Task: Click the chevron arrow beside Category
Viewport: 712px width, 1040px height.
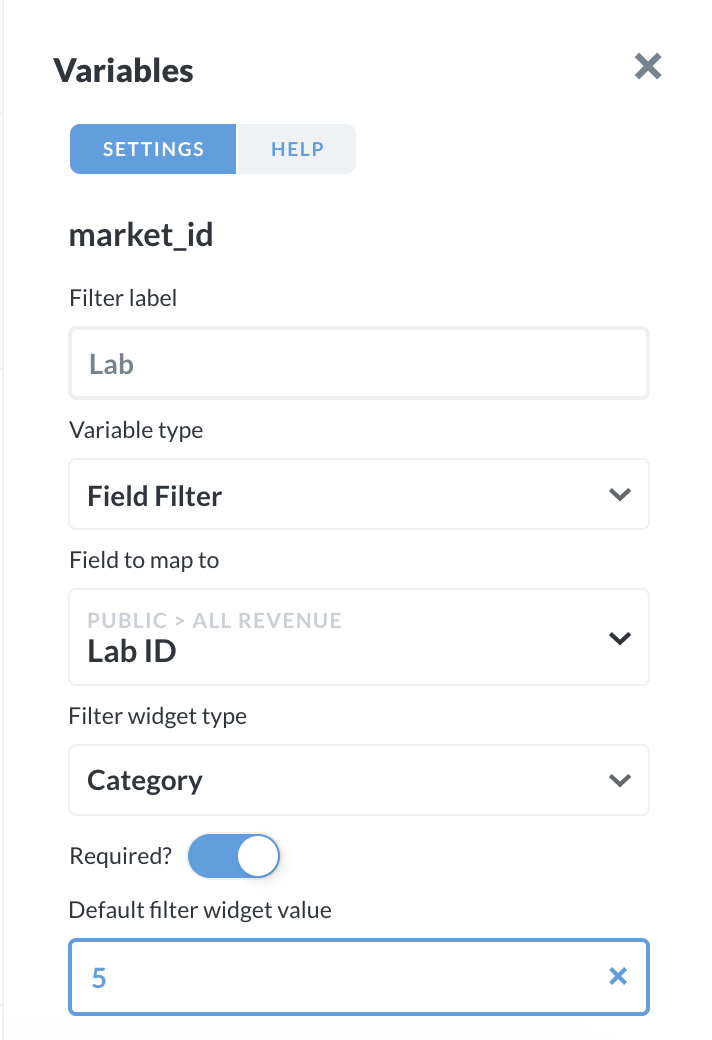Action: click(620, 780)
